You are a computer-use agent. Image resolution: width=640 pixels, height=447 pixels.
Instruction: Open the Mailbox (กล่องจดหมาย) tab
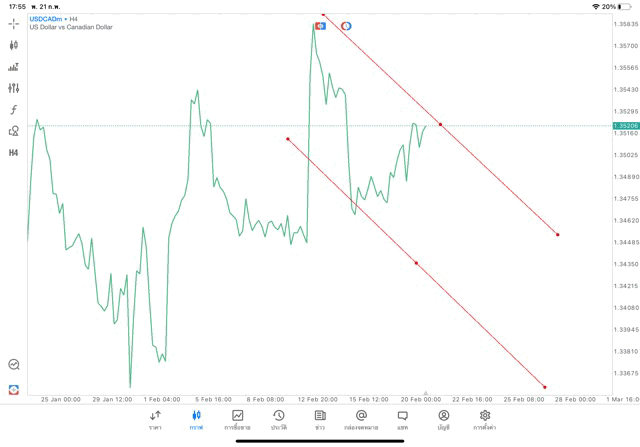pos(360,419)
